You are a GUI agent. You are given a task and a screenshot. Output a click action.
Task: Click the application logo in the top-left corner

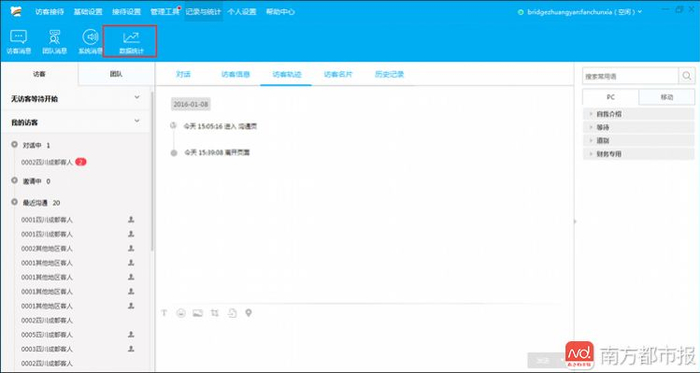click(x=16, y=11)
